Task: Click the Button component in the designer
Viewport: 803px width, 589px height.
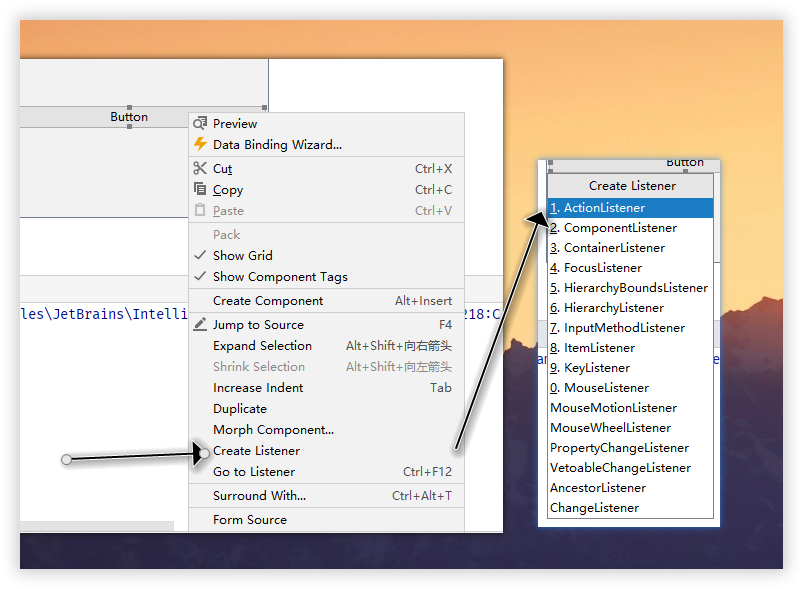Action: click(x=129, y=116)
